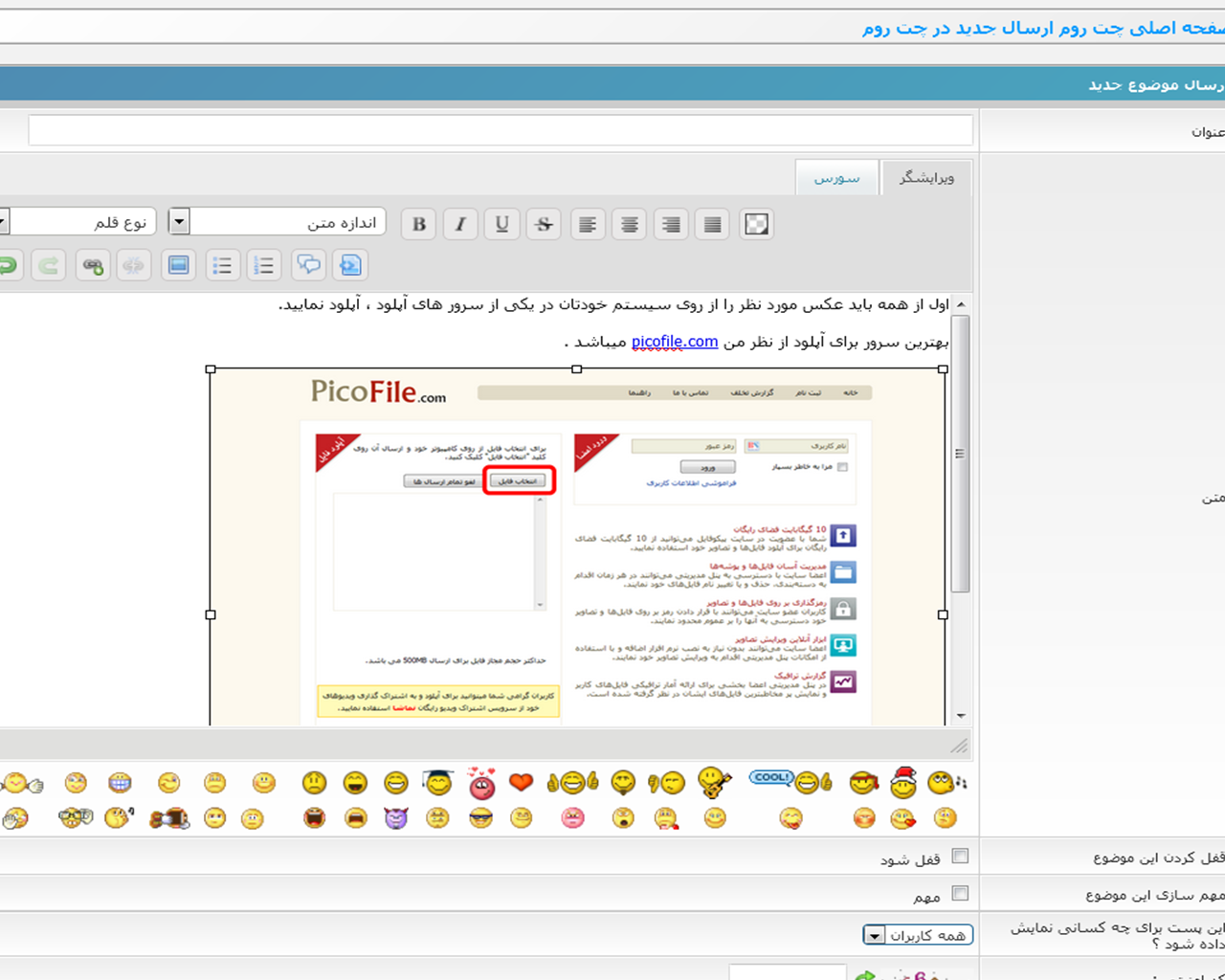Screen dimensions: 1225x980
Task: Insert the purple devil emoticon
Action: coord(396,817)
